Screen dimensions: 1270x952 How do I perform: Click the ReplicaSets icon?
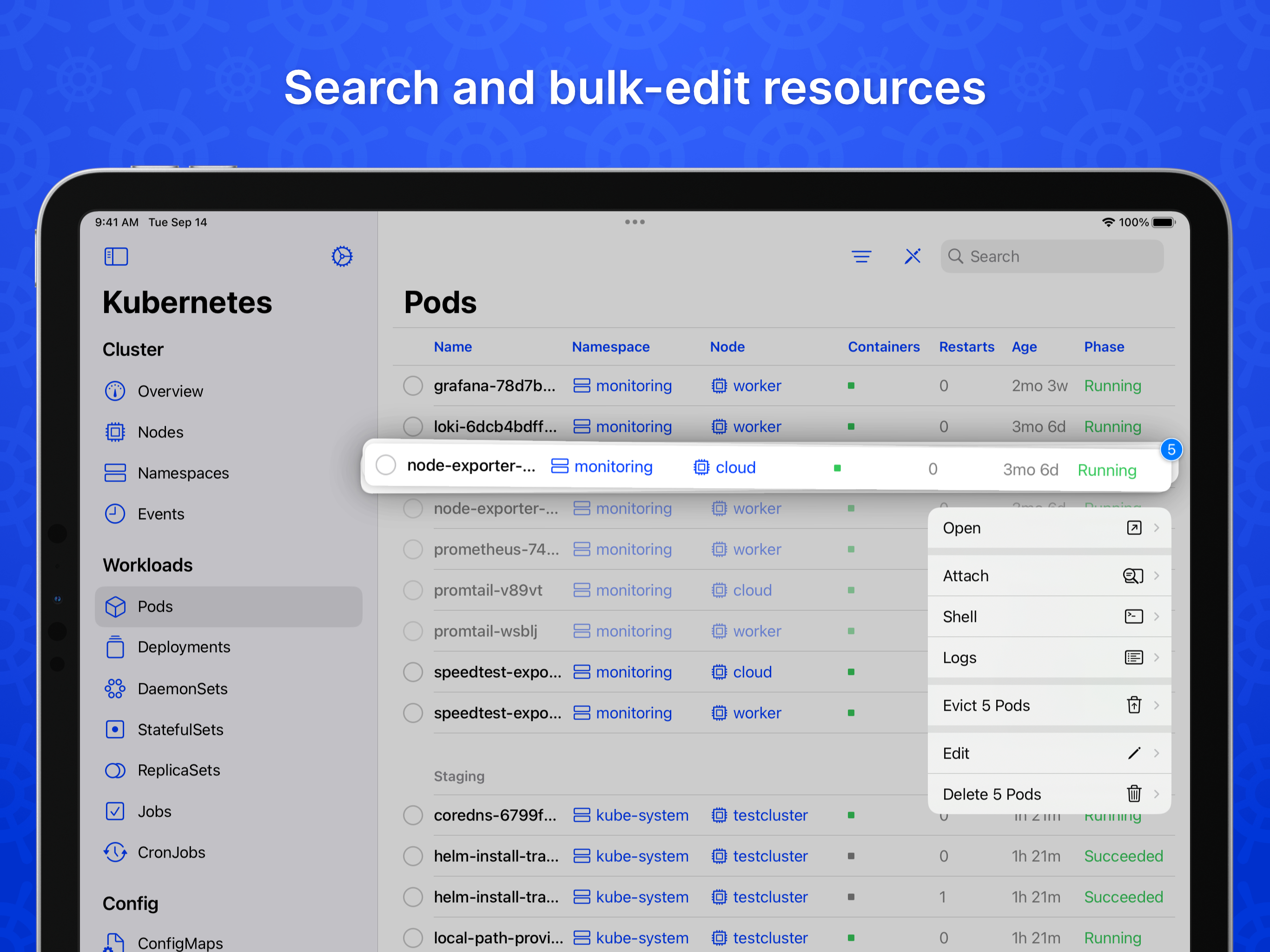(x=115, y=770)
